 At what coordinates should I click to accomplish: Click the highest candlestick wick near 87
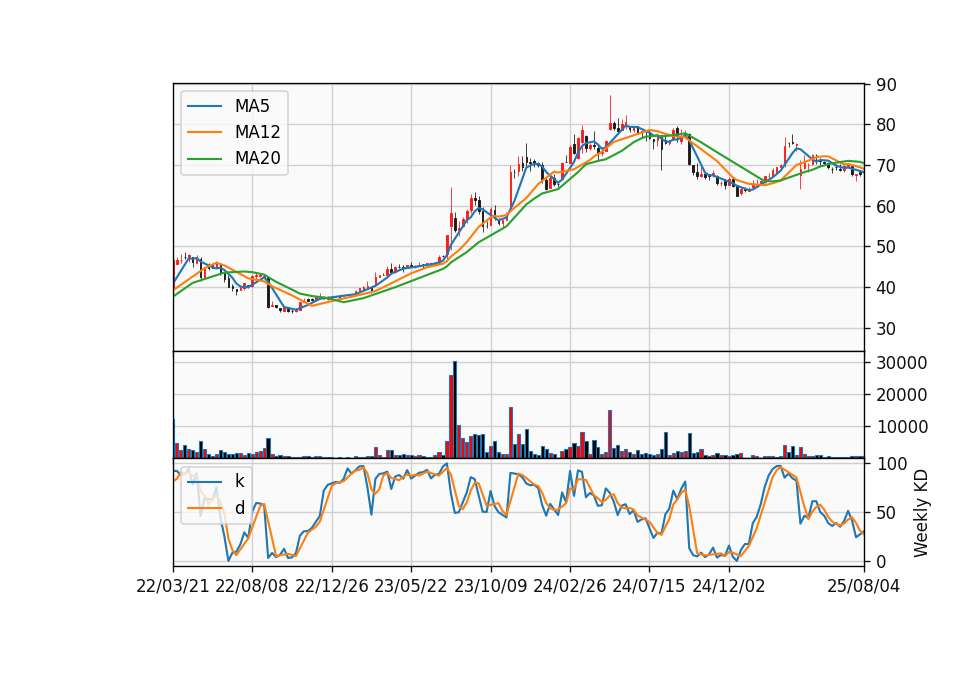(x=610, y=110)
